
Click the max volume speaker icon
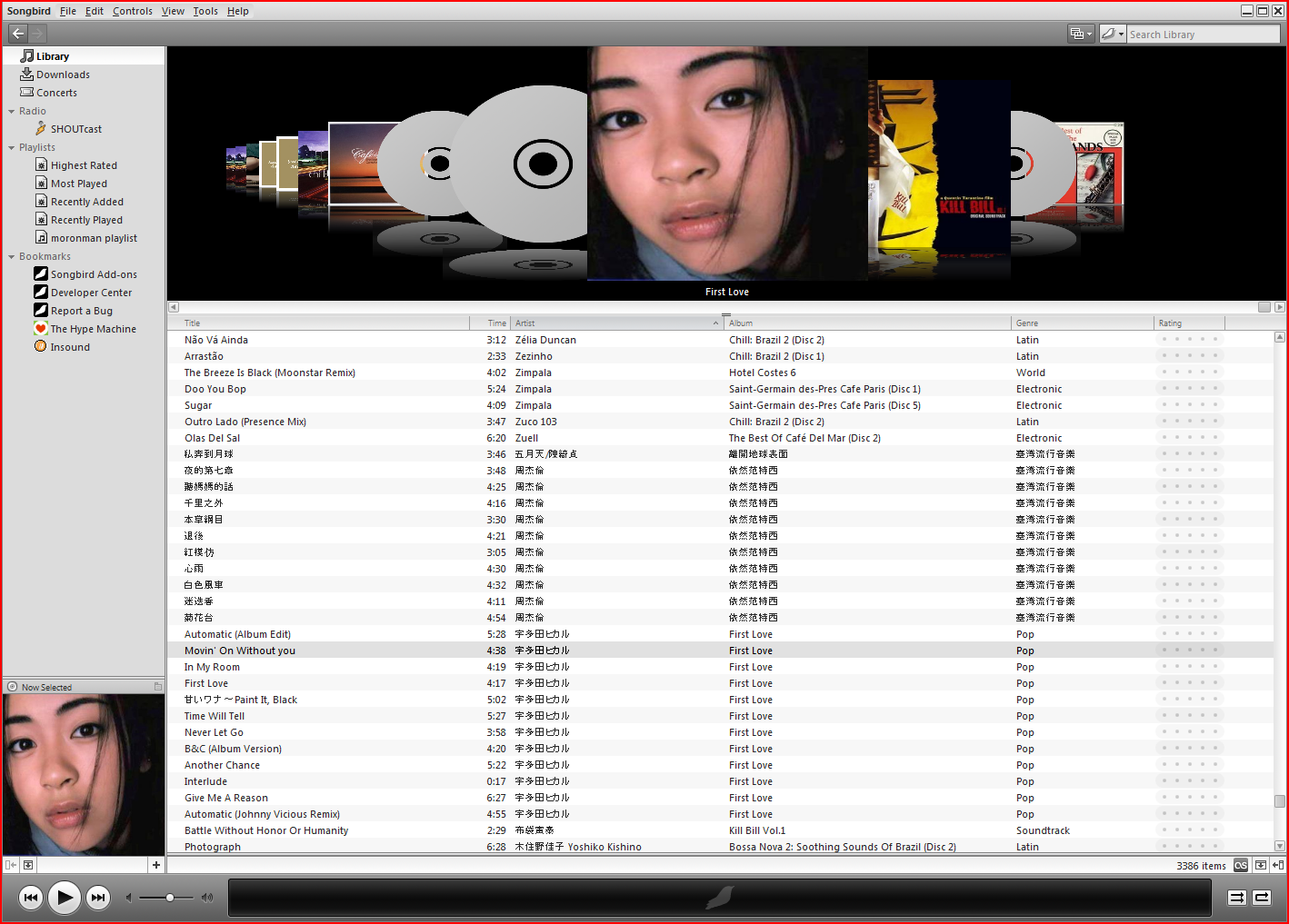207,898
